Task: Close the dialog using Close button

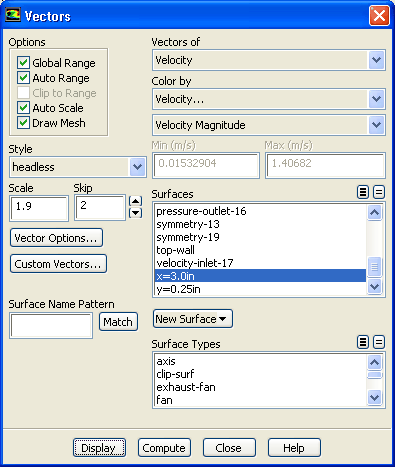Action: click(229, 448)
